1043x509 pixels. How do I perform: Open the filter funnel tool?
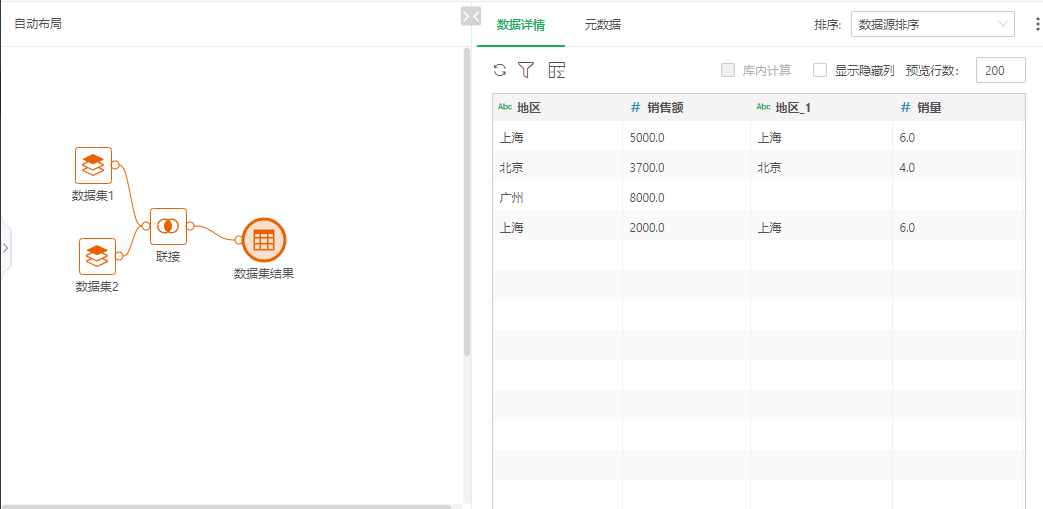tap(526, 70)
